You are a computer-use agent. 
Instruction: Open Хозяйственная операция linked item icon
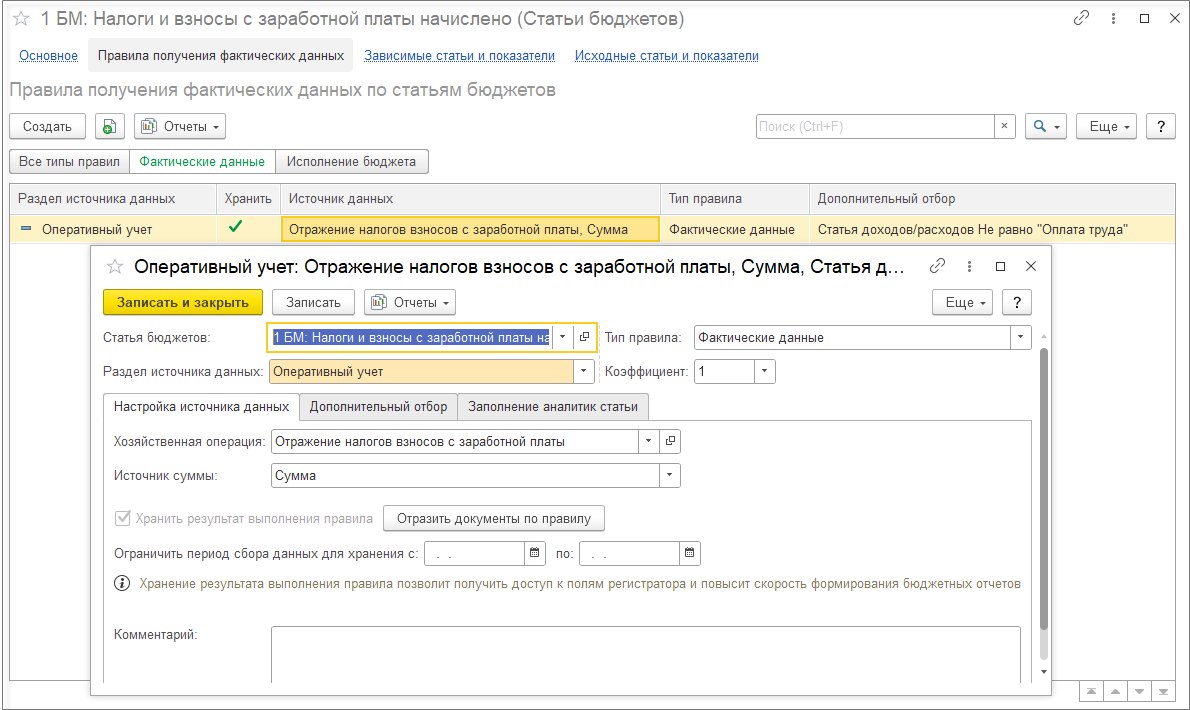pos(670,441)
